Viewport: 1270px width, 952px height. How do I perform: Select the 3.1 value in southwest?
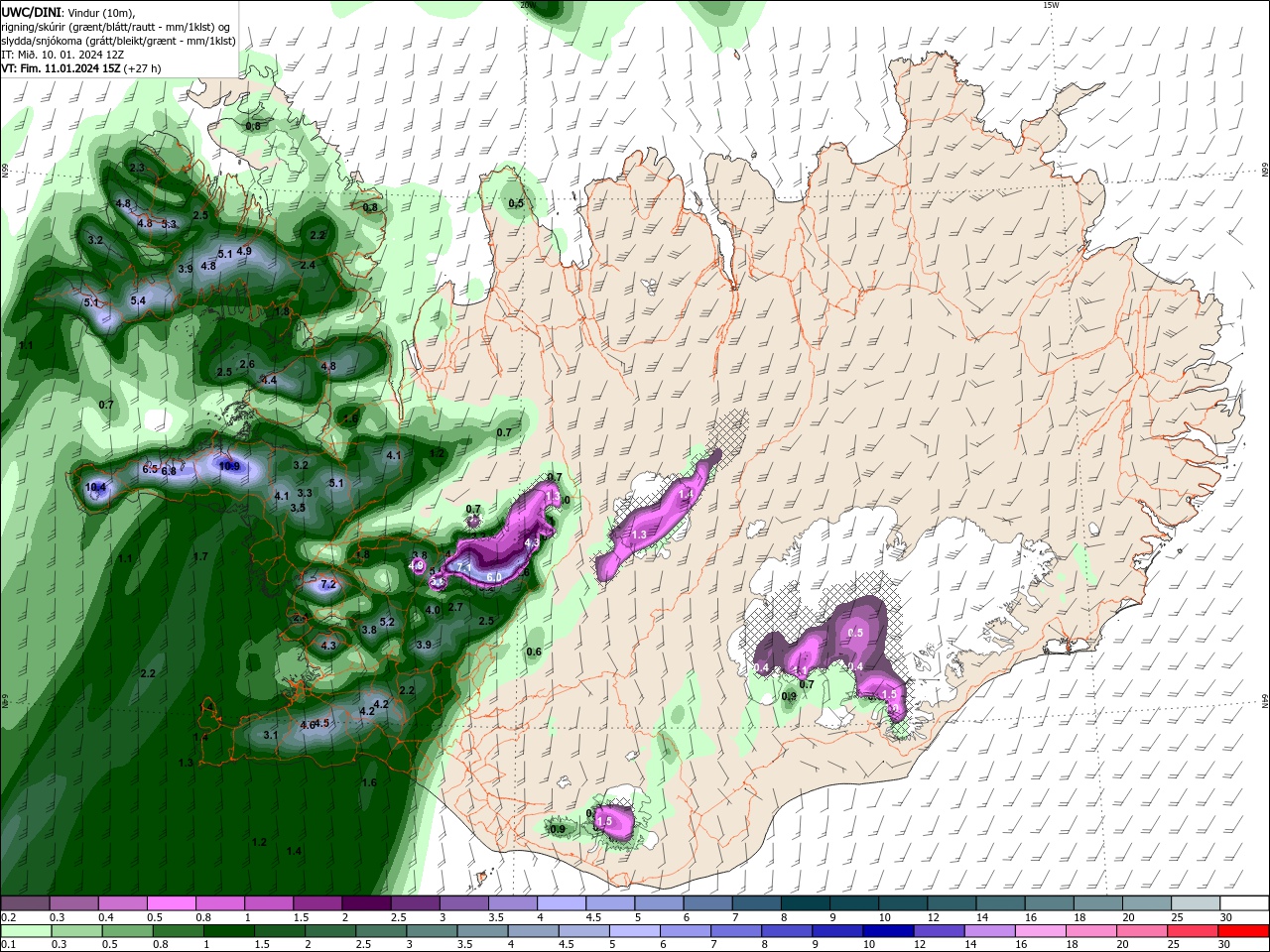click(271, 736)
